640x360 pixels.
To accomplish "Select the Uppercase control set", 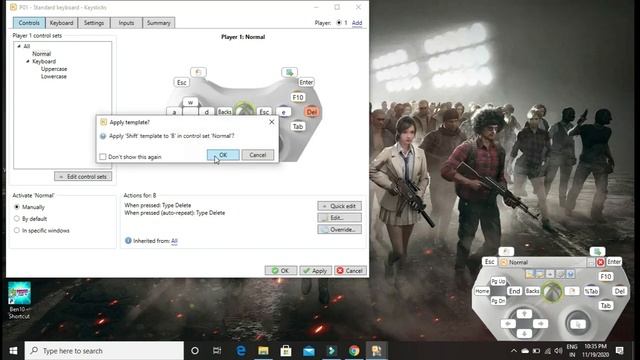I will click(x=54, y=69).
